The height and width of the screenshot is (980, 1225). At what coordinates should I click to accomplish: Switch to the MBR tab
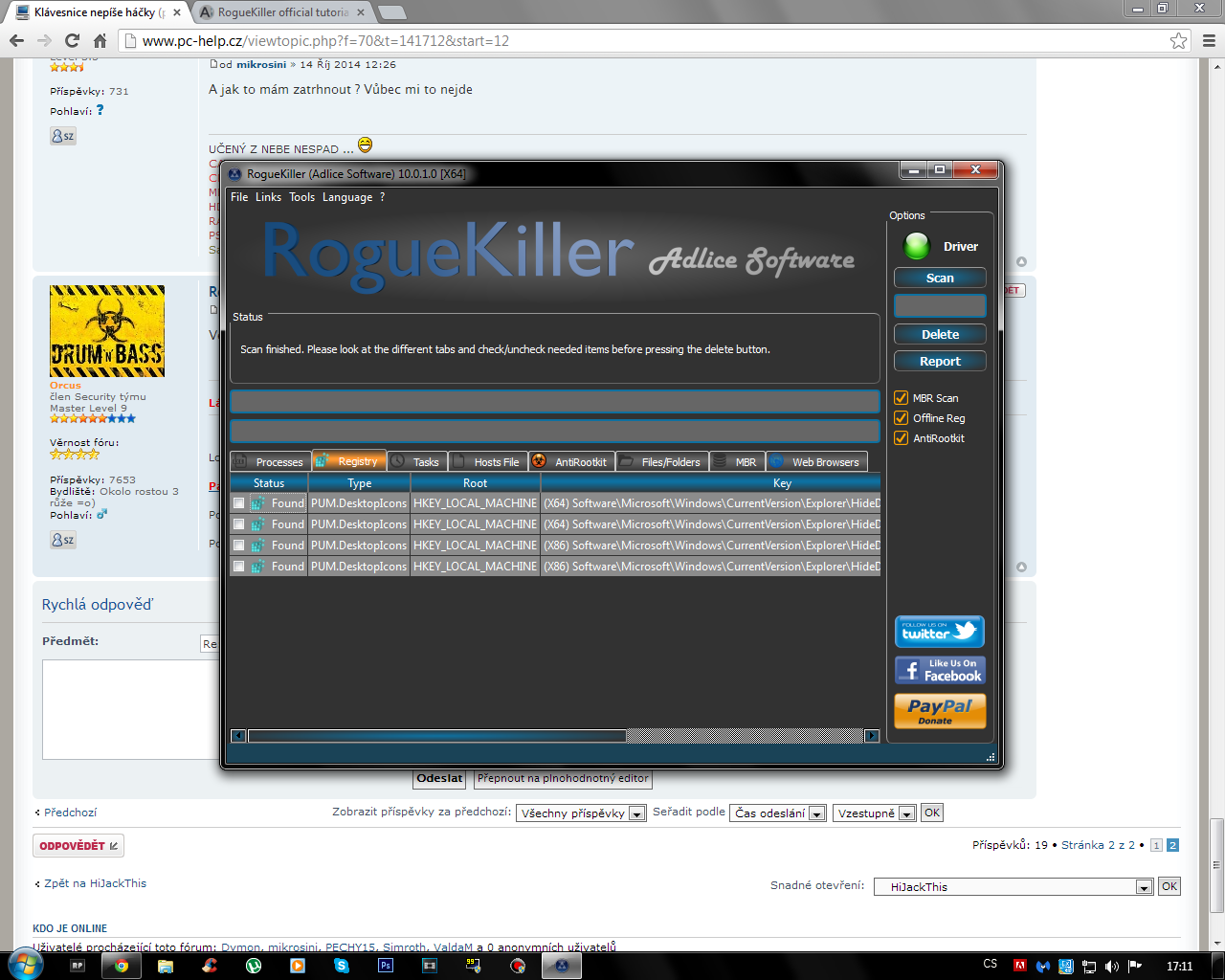[x=737, y=461]
